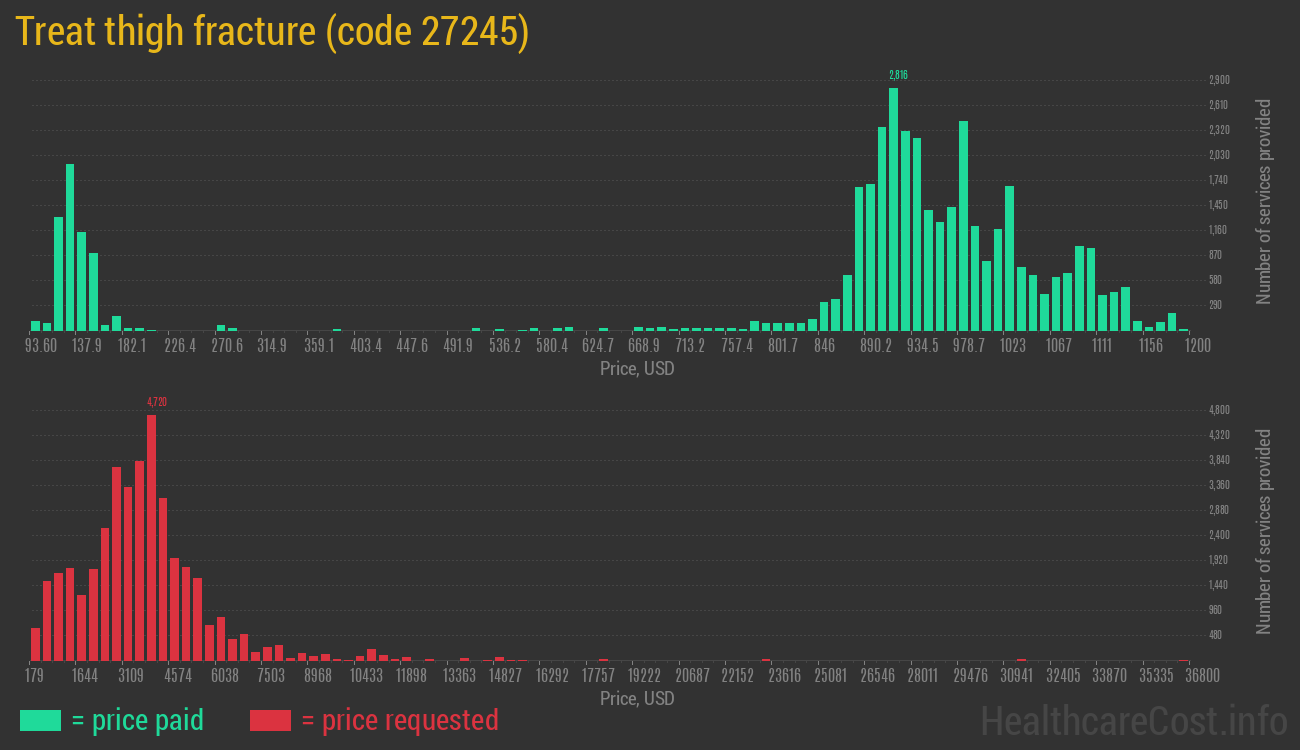Open the HealthcareCost.info watermark link

click(1133, 720)
